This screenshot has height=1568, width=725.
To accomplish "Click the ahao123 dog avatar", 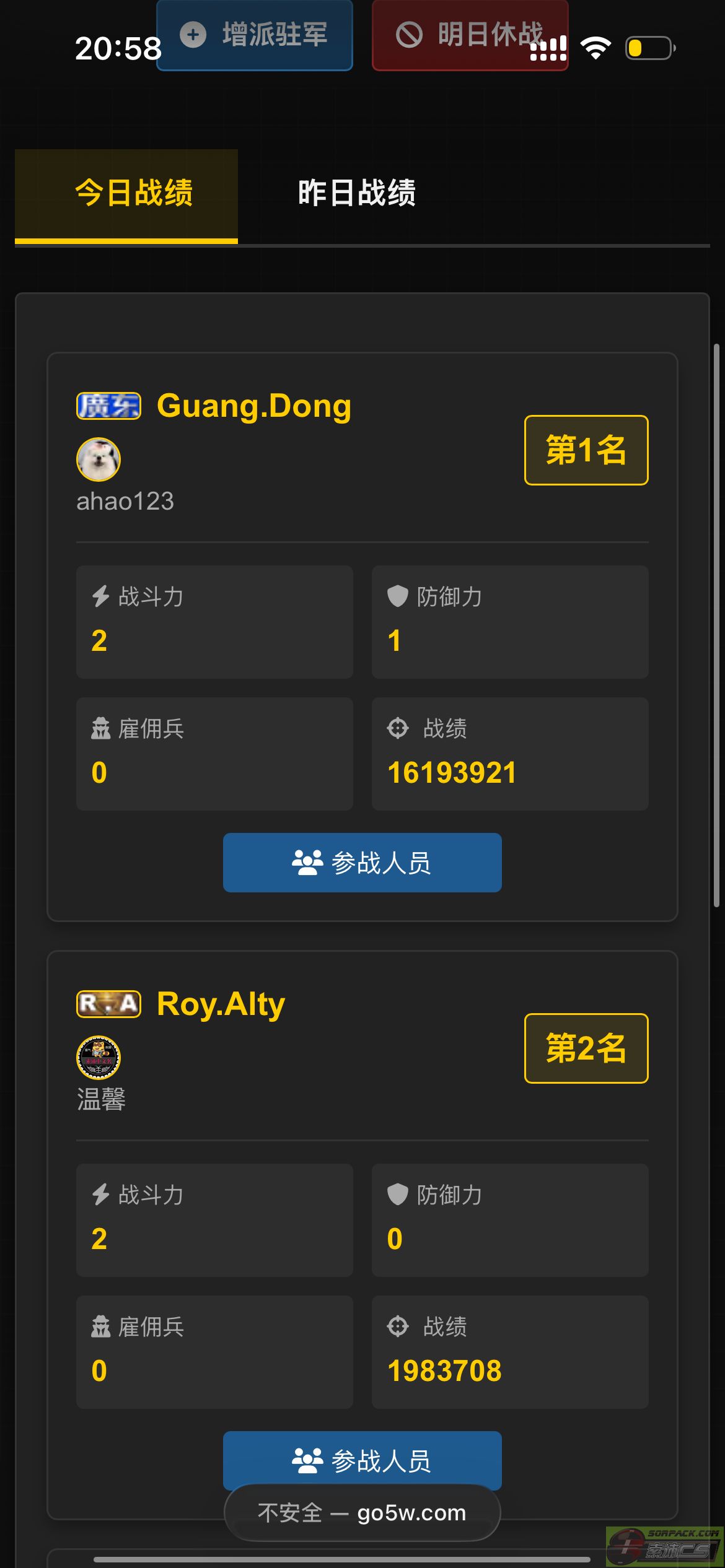I will pos(99,460).
